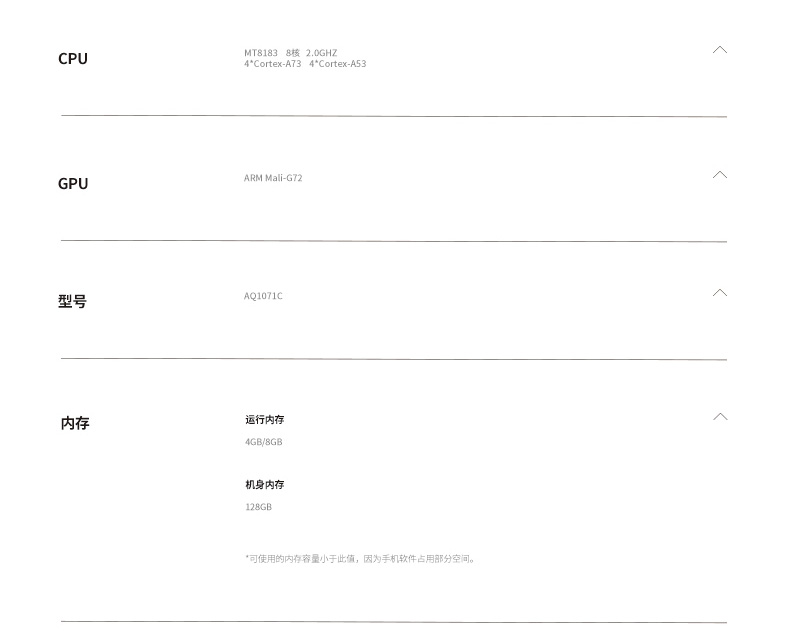Screen dimensions: 790x639
Task: Click the divider below the GPU section
Action: tap(394, 241)
